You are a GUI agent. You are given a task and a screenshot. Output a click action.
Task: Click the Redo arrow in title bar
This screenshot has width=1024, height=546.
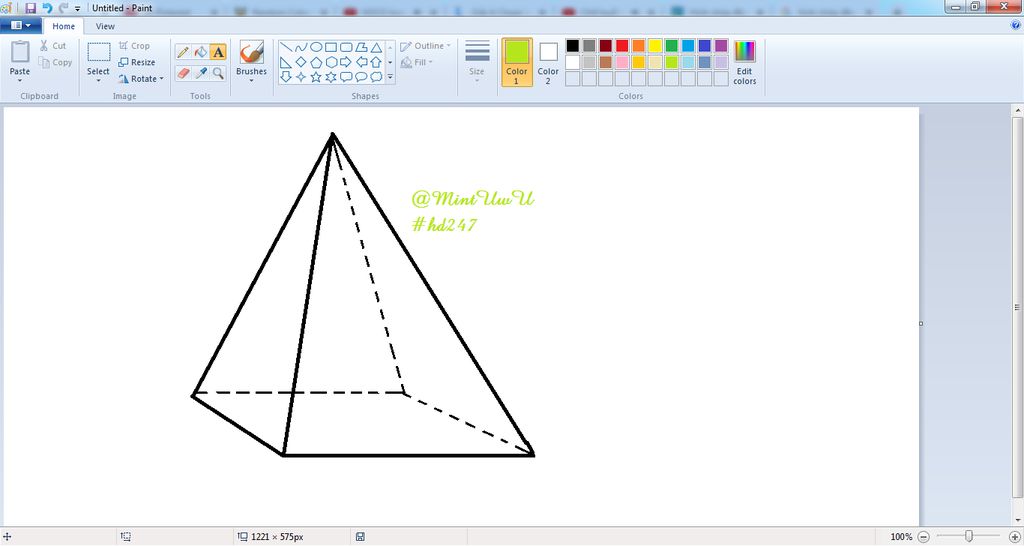63,8
